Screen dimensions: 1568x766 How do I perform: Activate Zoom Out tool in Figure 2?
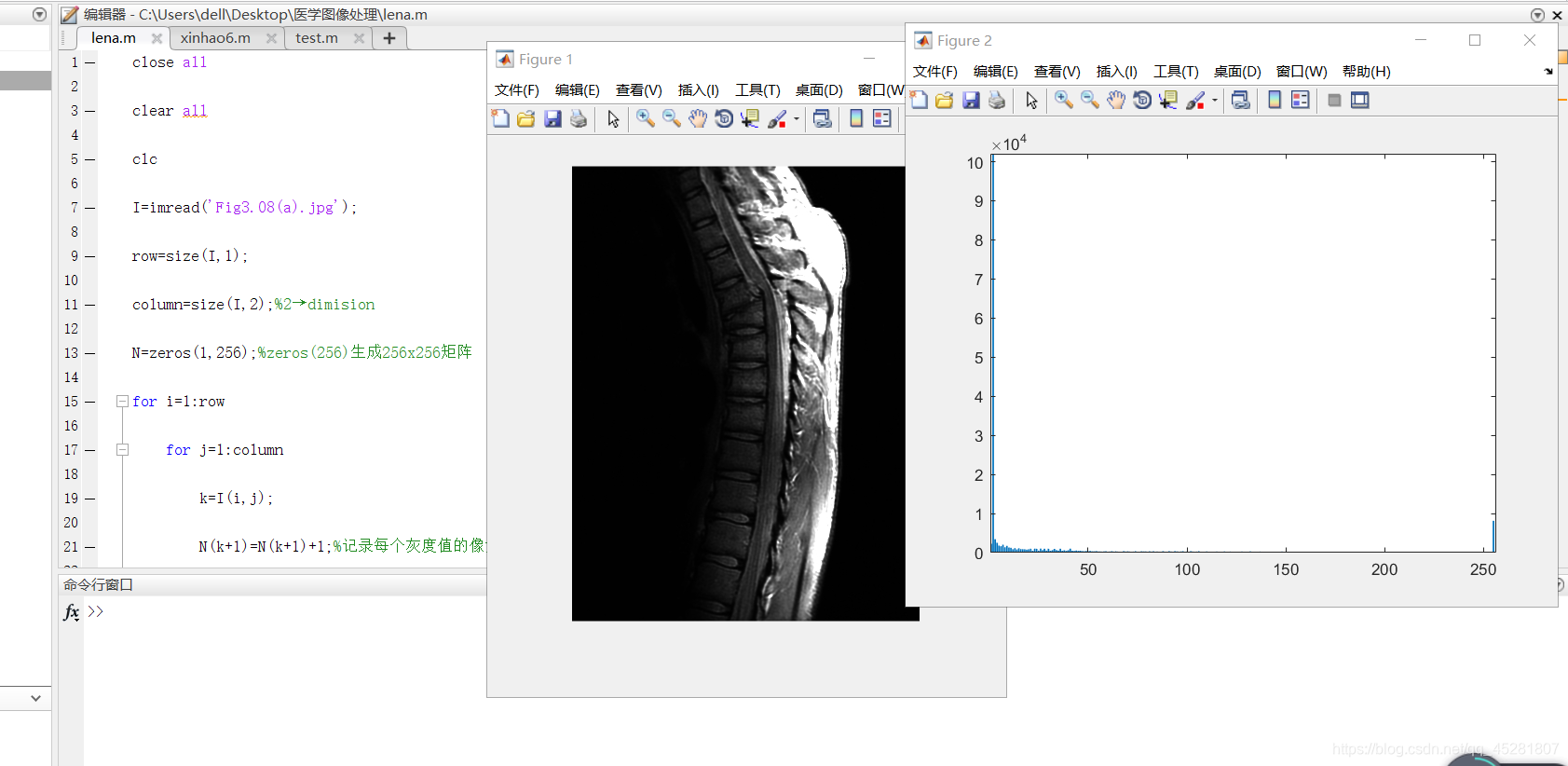(x=1089, y=100)
